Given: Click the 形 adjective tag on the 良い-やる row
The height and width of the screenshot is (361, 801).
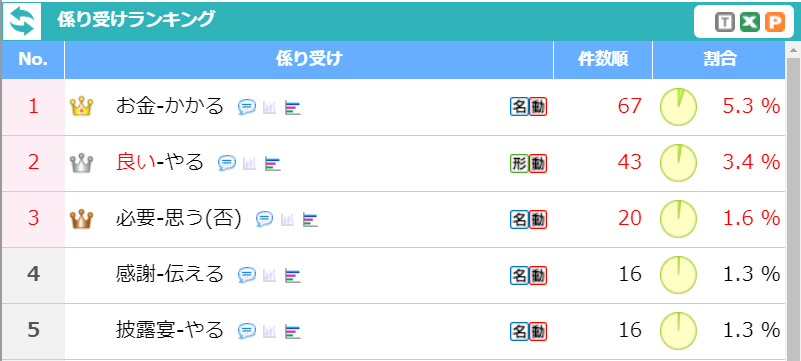Looking at the screenshot, I should 519,163.
